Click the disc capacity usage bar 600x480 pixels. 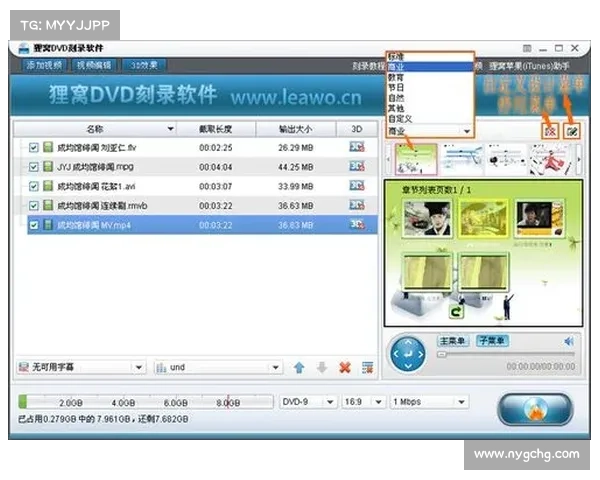(x=145, y=402)
